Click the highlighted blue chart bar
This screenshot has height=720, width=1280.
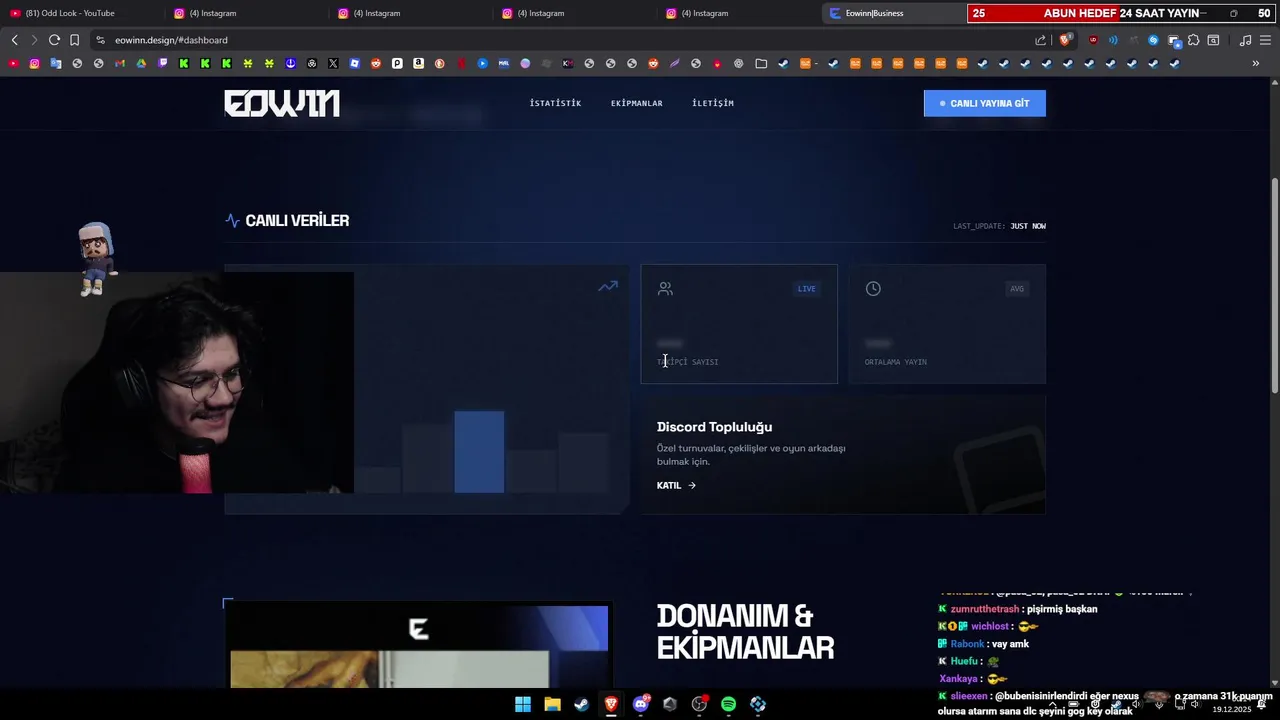[x=479, y=452]
